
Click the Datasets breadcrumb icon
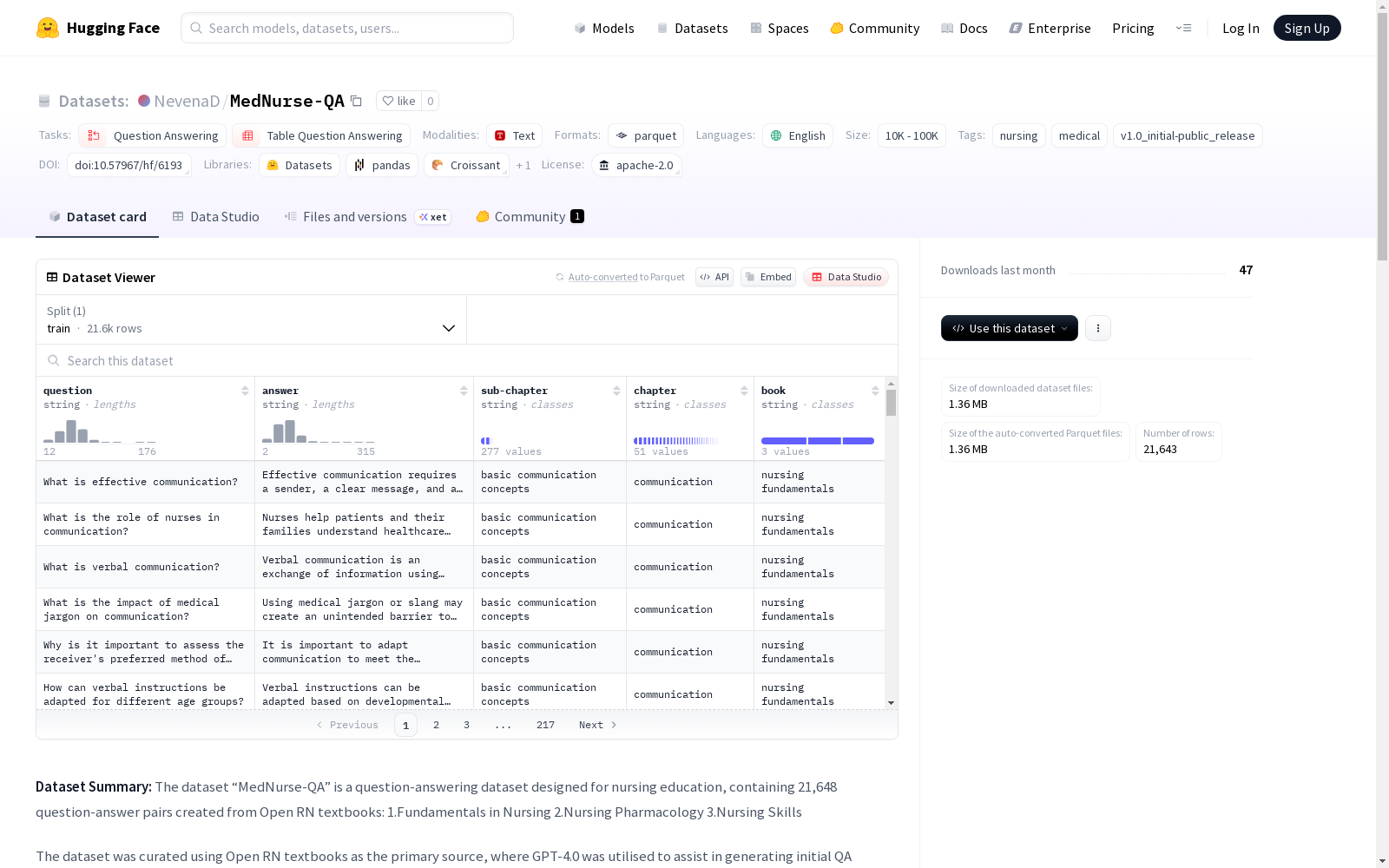click(44, 101)
